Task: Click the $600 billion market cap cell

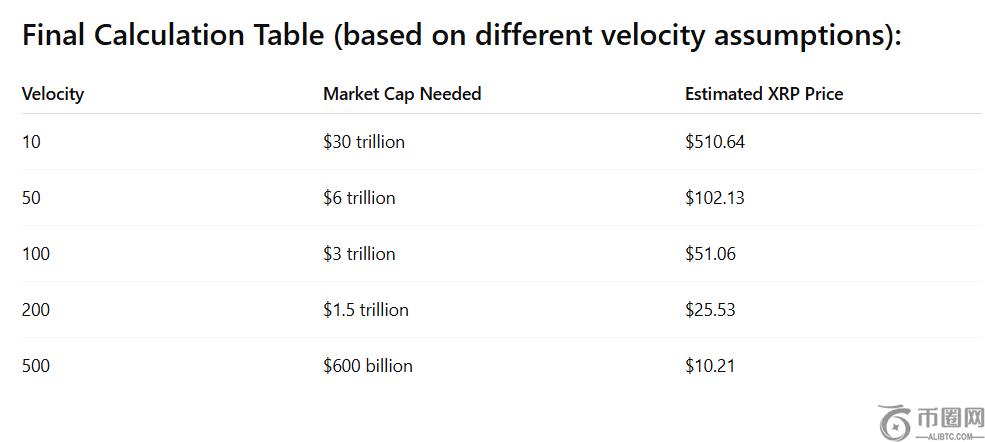Action: pos(368,366)
